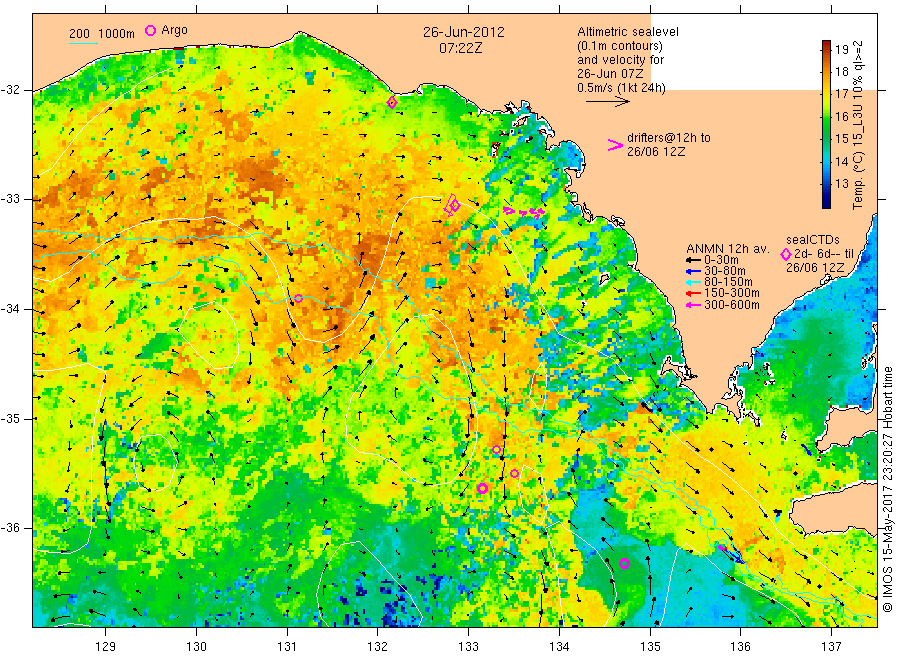Click the longitude axis label 131
The width and height of the screenshot is (900, 660).
pos(287,647)
